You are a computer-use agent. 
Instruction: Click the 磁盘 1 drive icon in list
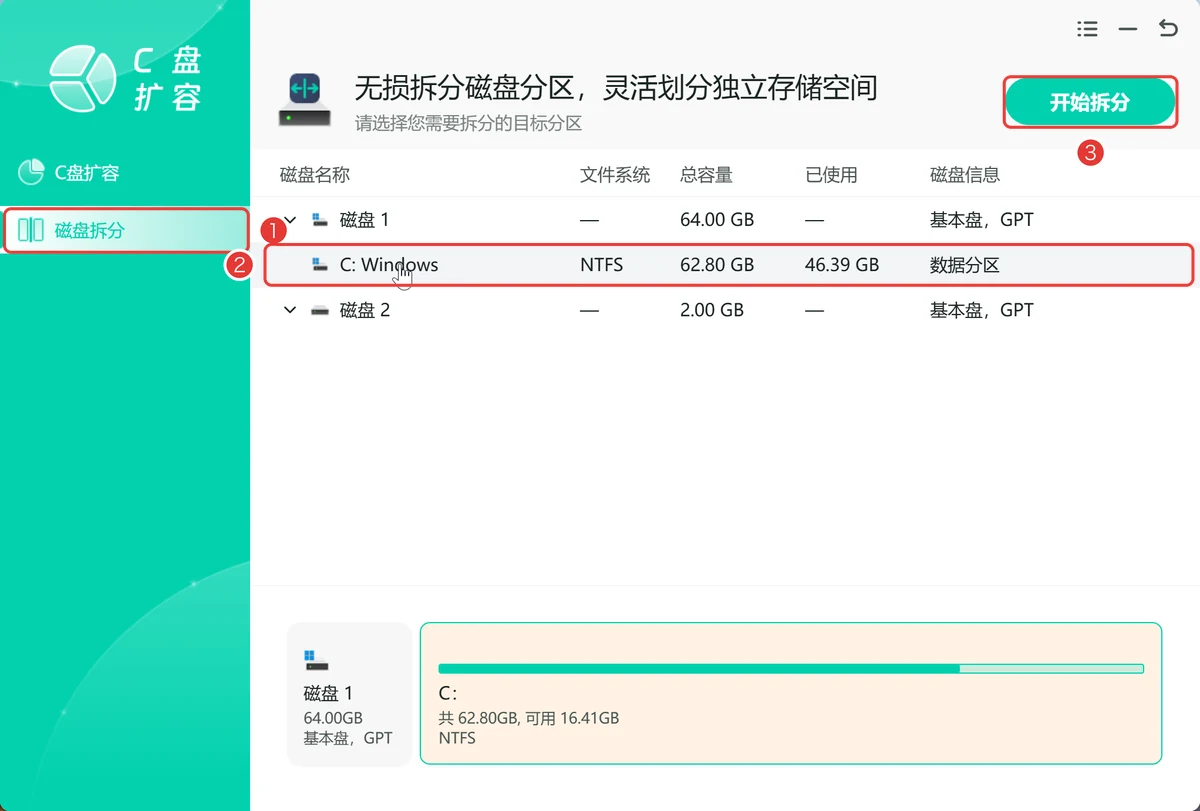click(x=320, y=219)
